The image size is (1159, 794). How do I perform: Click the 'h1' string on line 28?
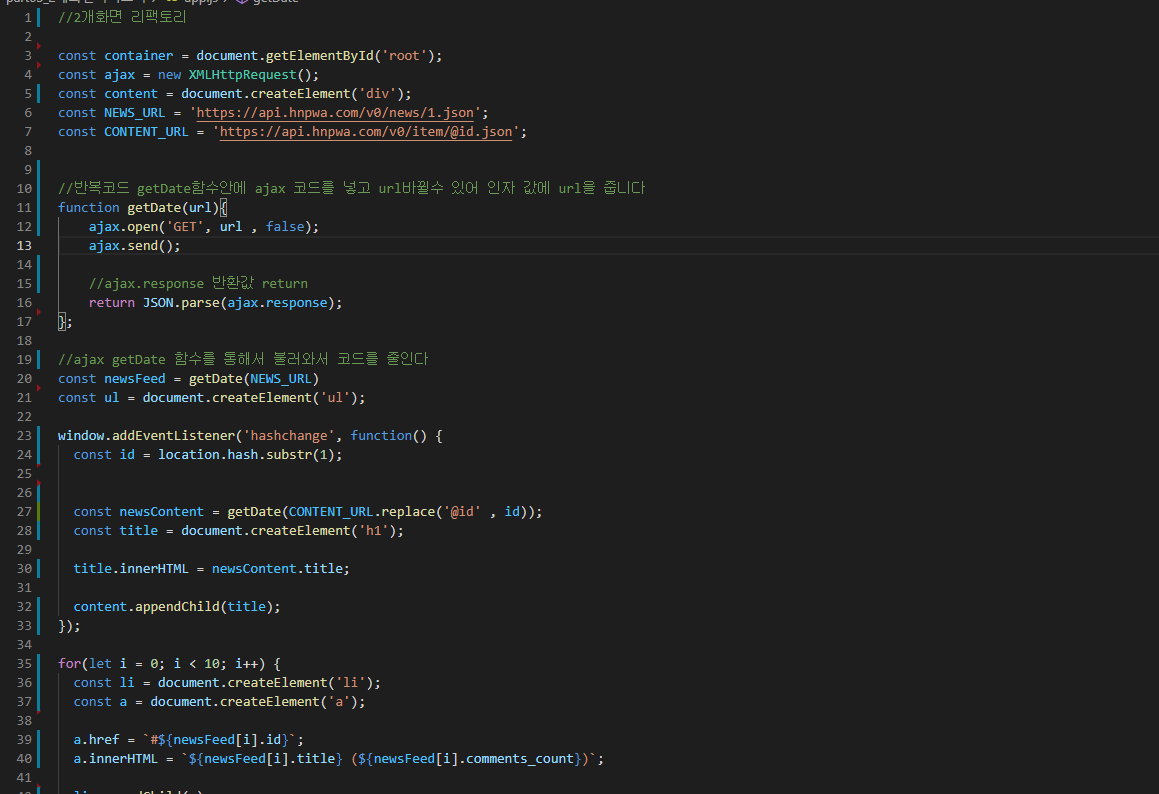pos(373,531)
